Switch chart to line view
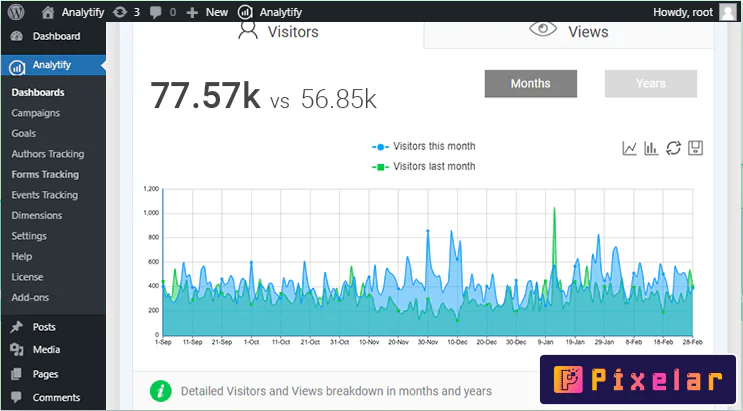The width and height of the screenshot is (743, 411). (629, 148)
